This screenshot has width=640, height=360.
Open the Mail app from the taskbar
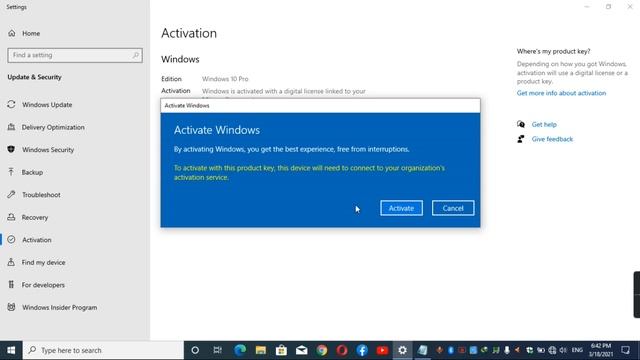[x=301, y=350]
